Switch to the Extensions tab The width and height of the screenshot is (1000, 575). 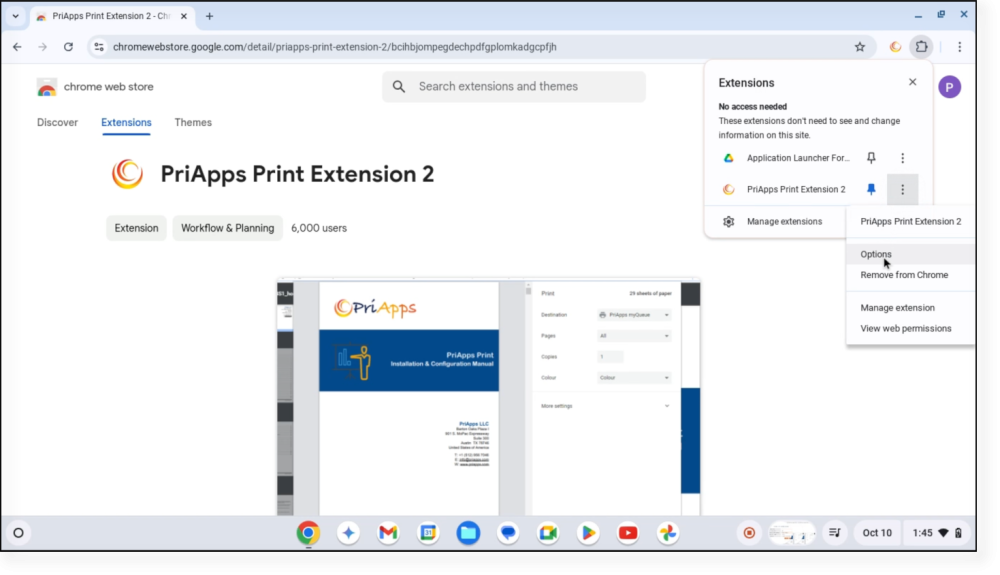tap(126, 122)
